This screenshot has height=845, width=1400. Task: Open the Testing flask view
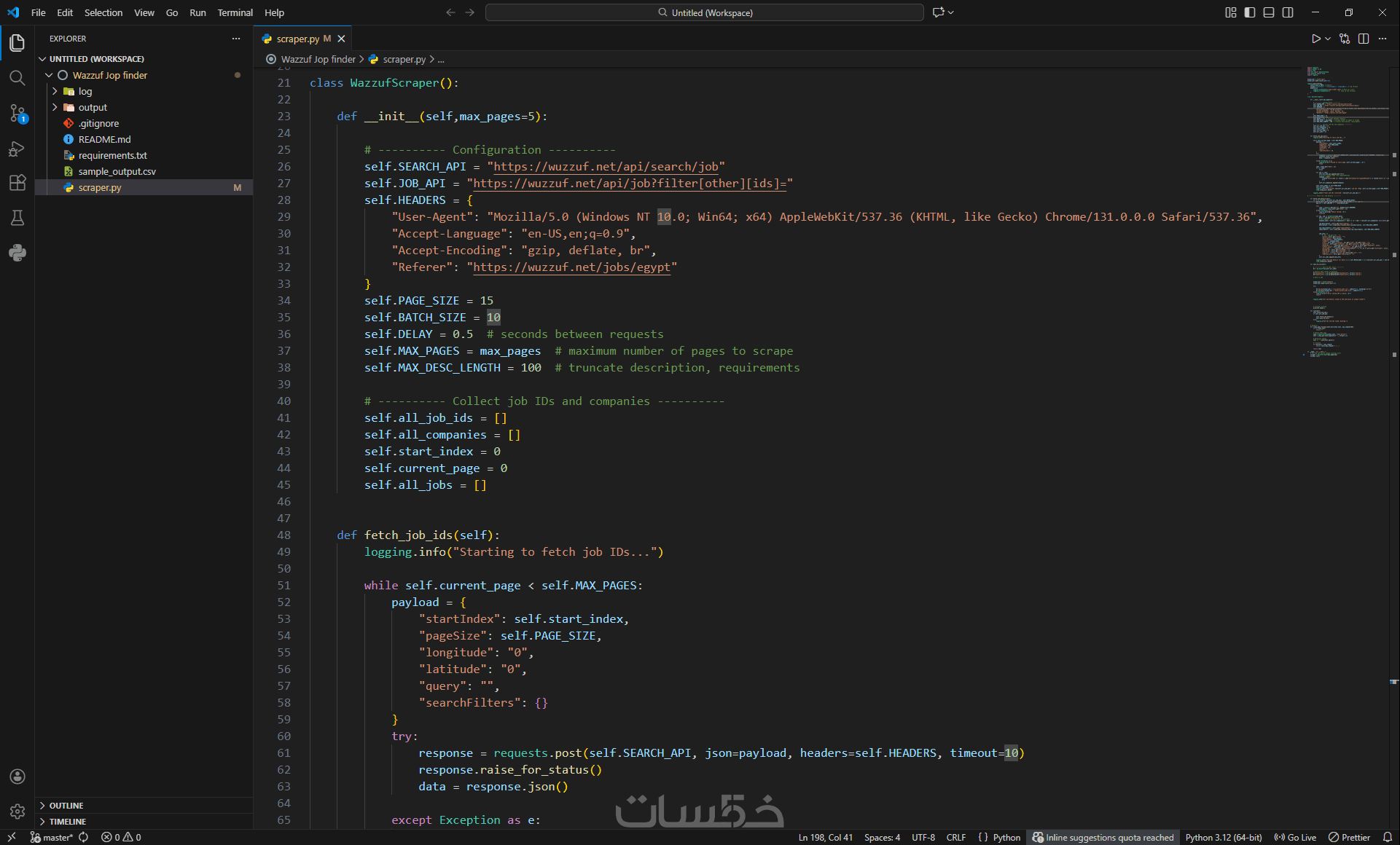(x=17, y=218)
